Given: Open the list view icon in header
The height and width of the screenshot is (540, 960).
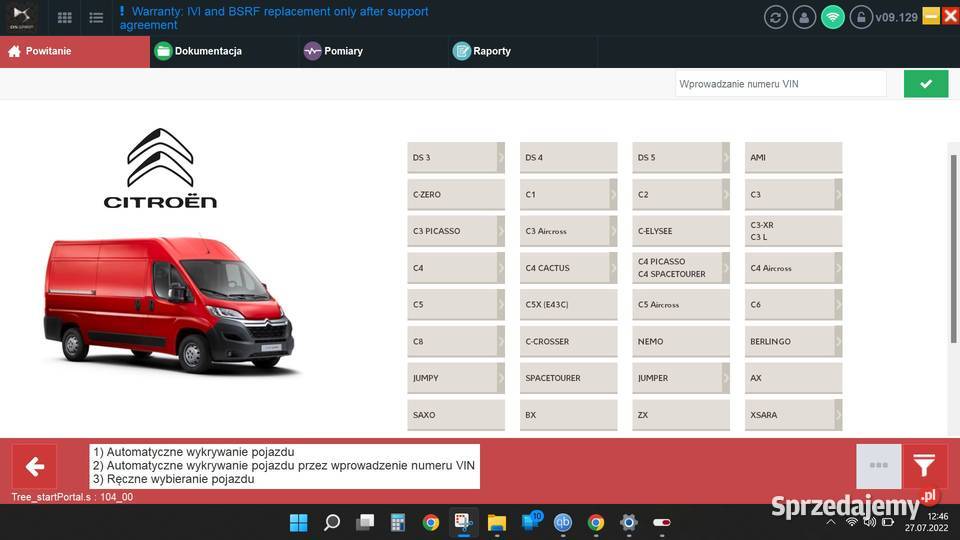Looking at the screenshot, I should coord(96,17).
